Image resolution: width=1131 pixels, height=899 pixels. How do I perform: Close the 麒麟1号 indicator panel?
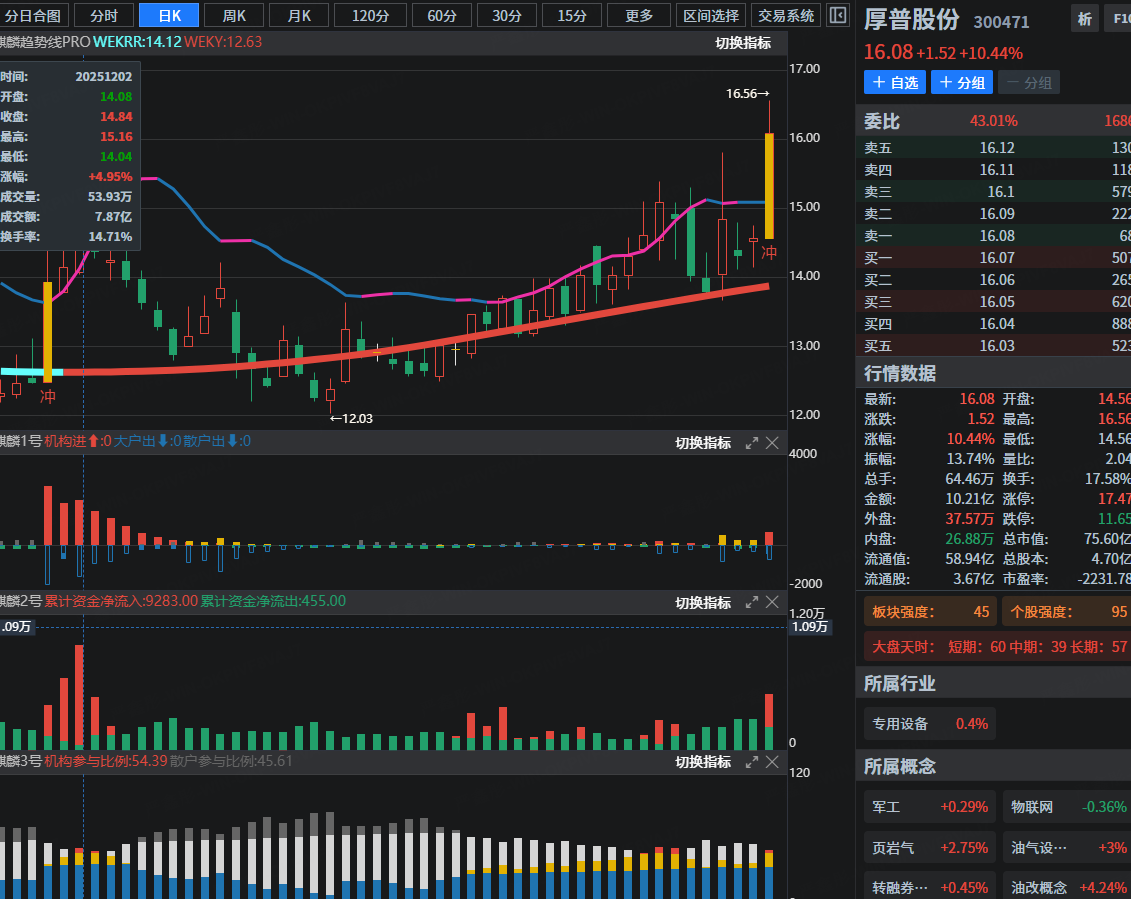point(772,443)
